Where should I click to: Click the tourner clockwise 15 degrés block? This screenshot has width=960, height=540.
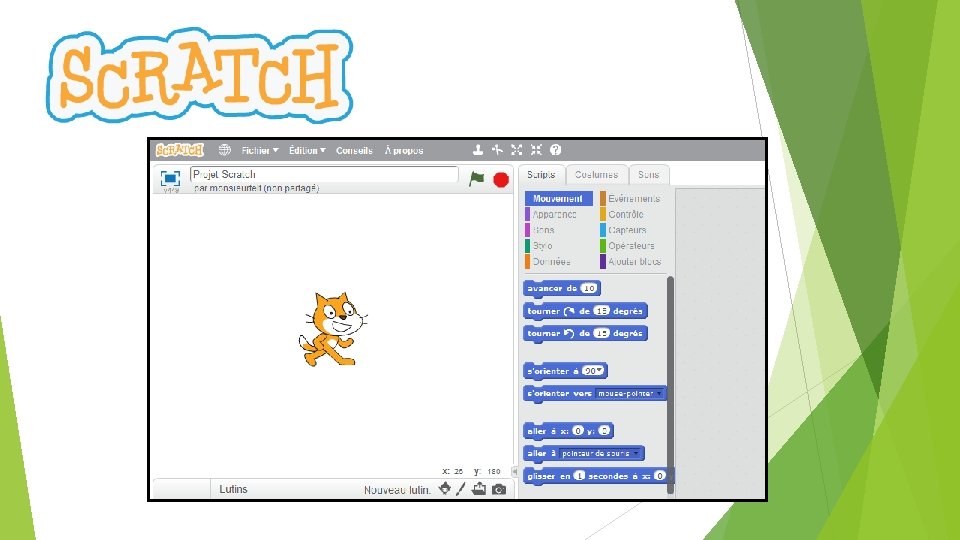(585, 311)
